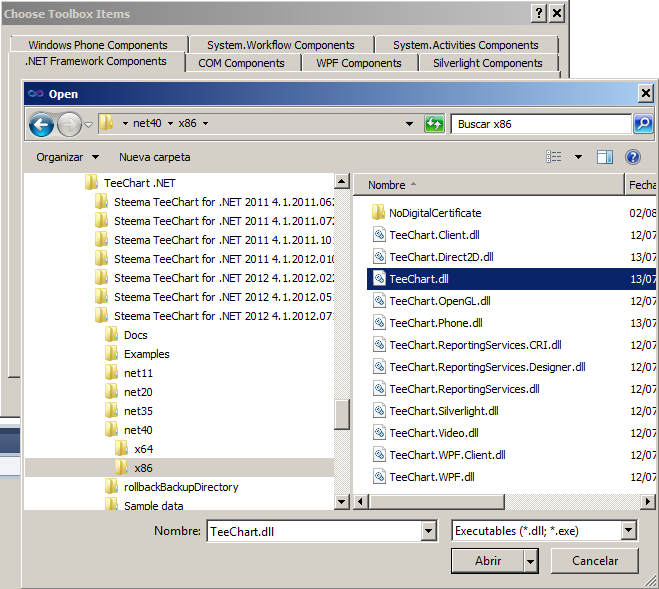
Task: Switch to WPF Components tab
Action: point(359,63)
